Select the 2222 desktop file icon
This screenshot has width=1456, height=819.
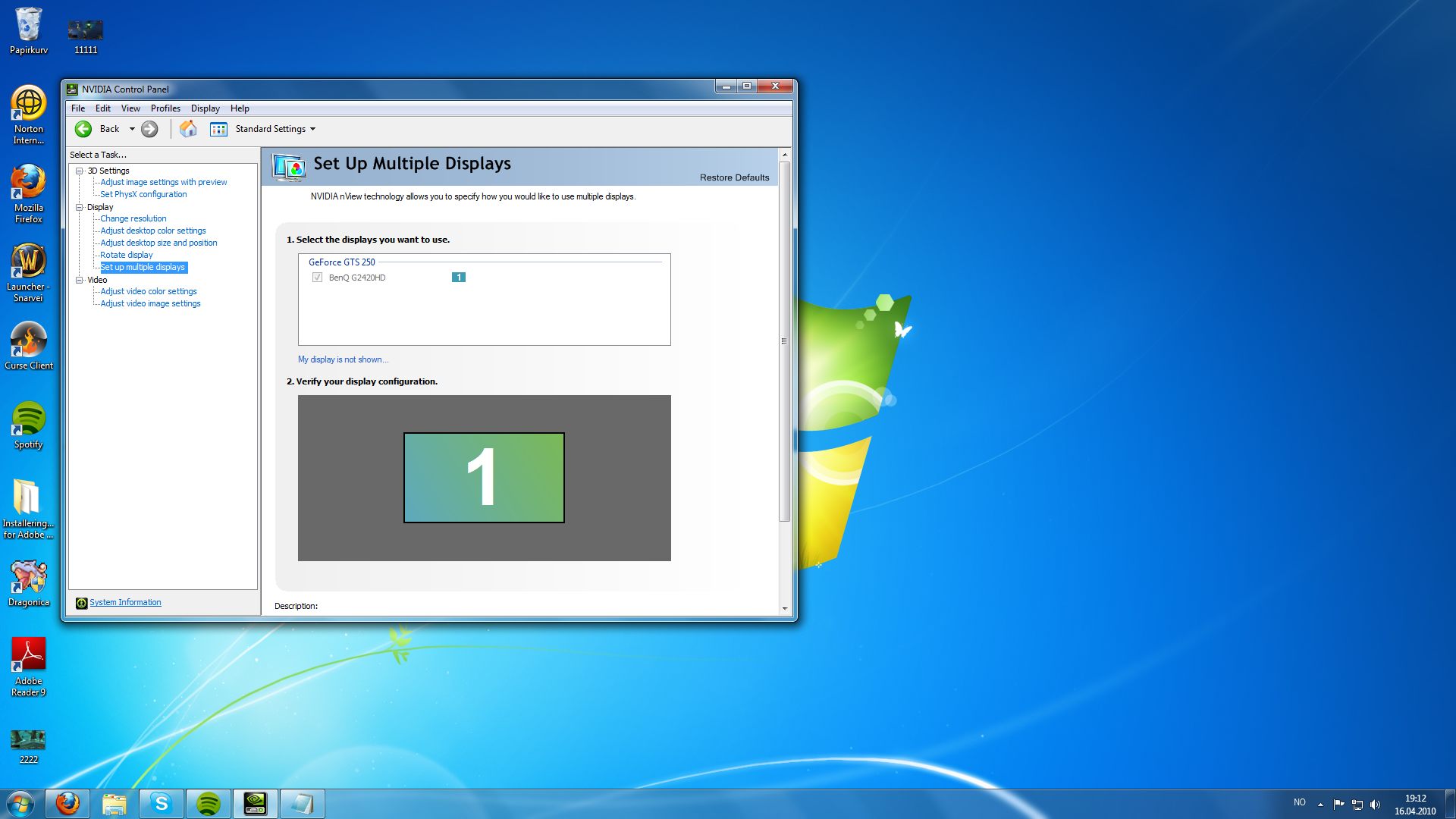pos(29,746)
